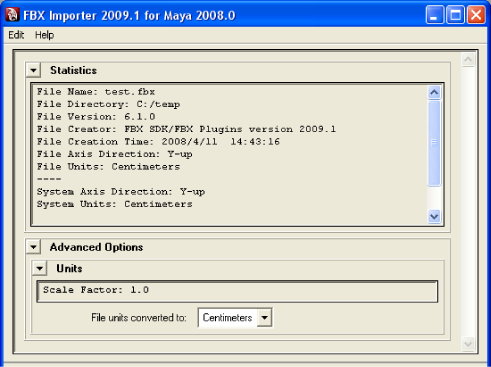Maximize the FBX Importer window
This screenshot has width=491, height=367.
455,15
